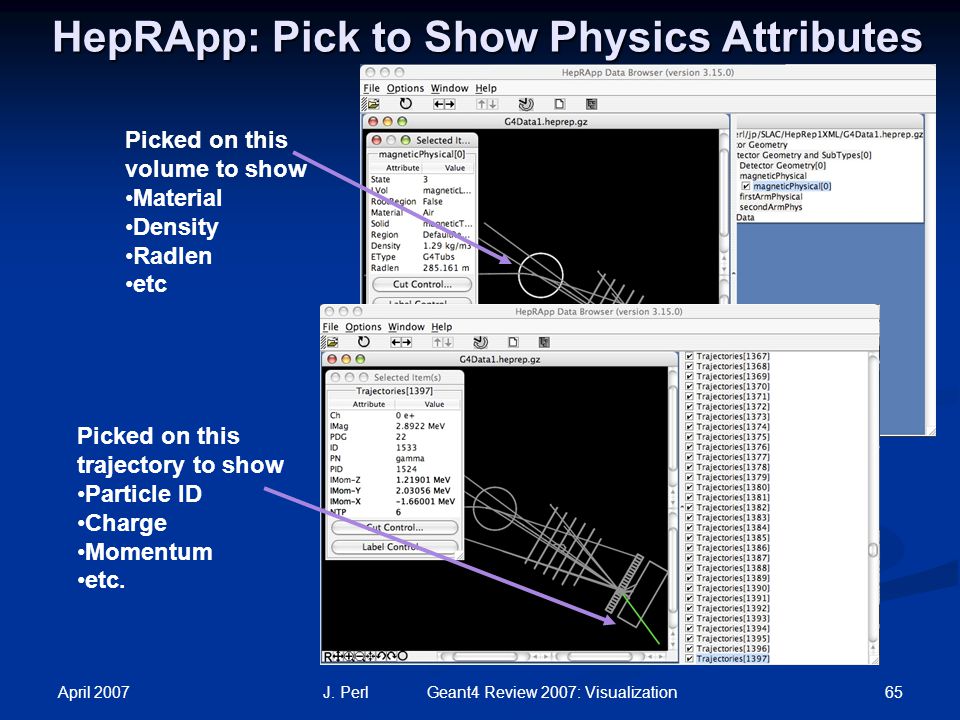
Task: Click the blank page icon in the front window toolbar
Action: tap(513, 342)
